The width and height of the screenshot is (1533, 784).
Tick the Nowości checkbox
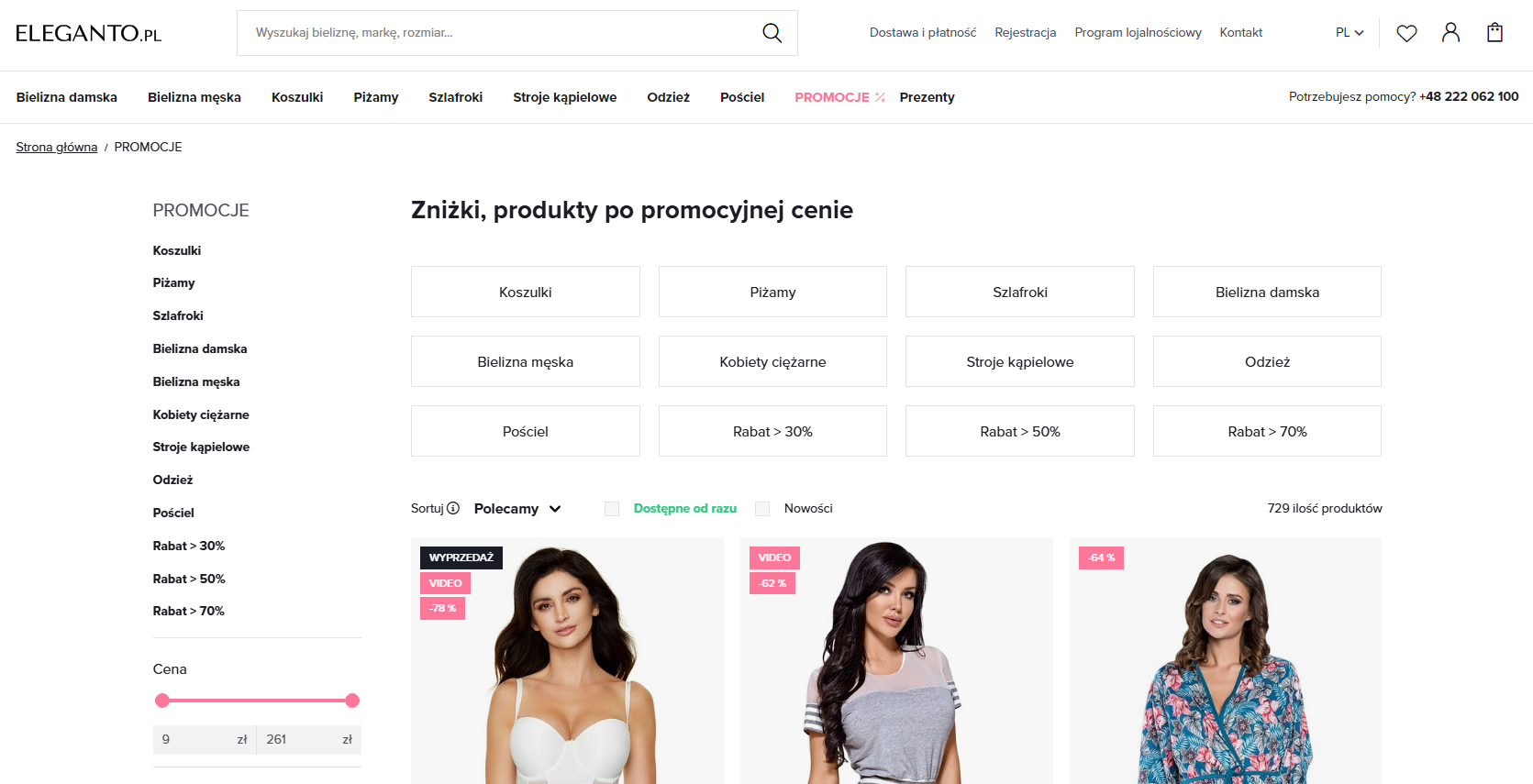pos(762,508)
